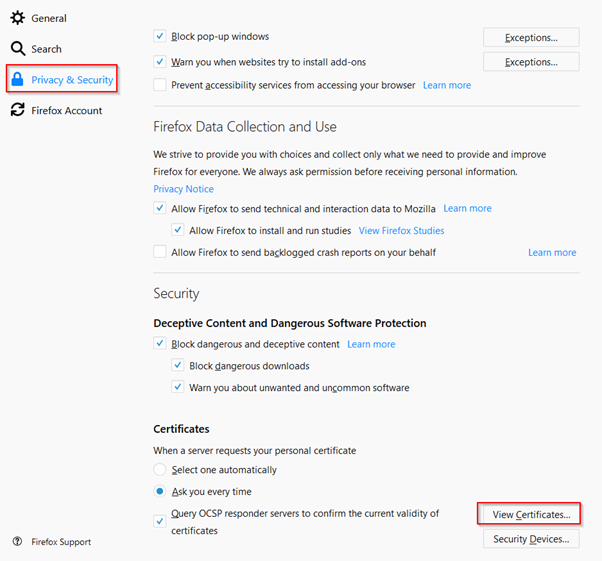
Task: Open the Firefox Account section
Action: 66,111
